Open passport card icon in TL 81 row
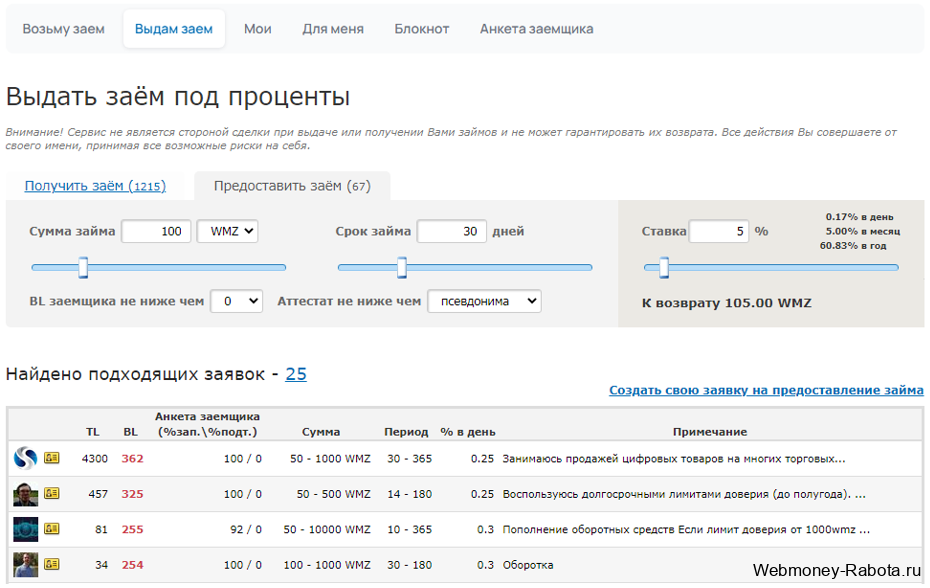Screen dimensions: 930x588 pos(52,529)
